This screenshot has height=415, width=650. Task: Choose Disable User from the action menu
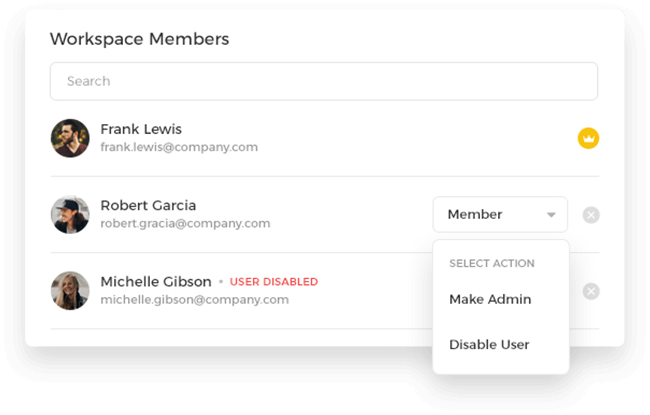(x=489, y=344)
